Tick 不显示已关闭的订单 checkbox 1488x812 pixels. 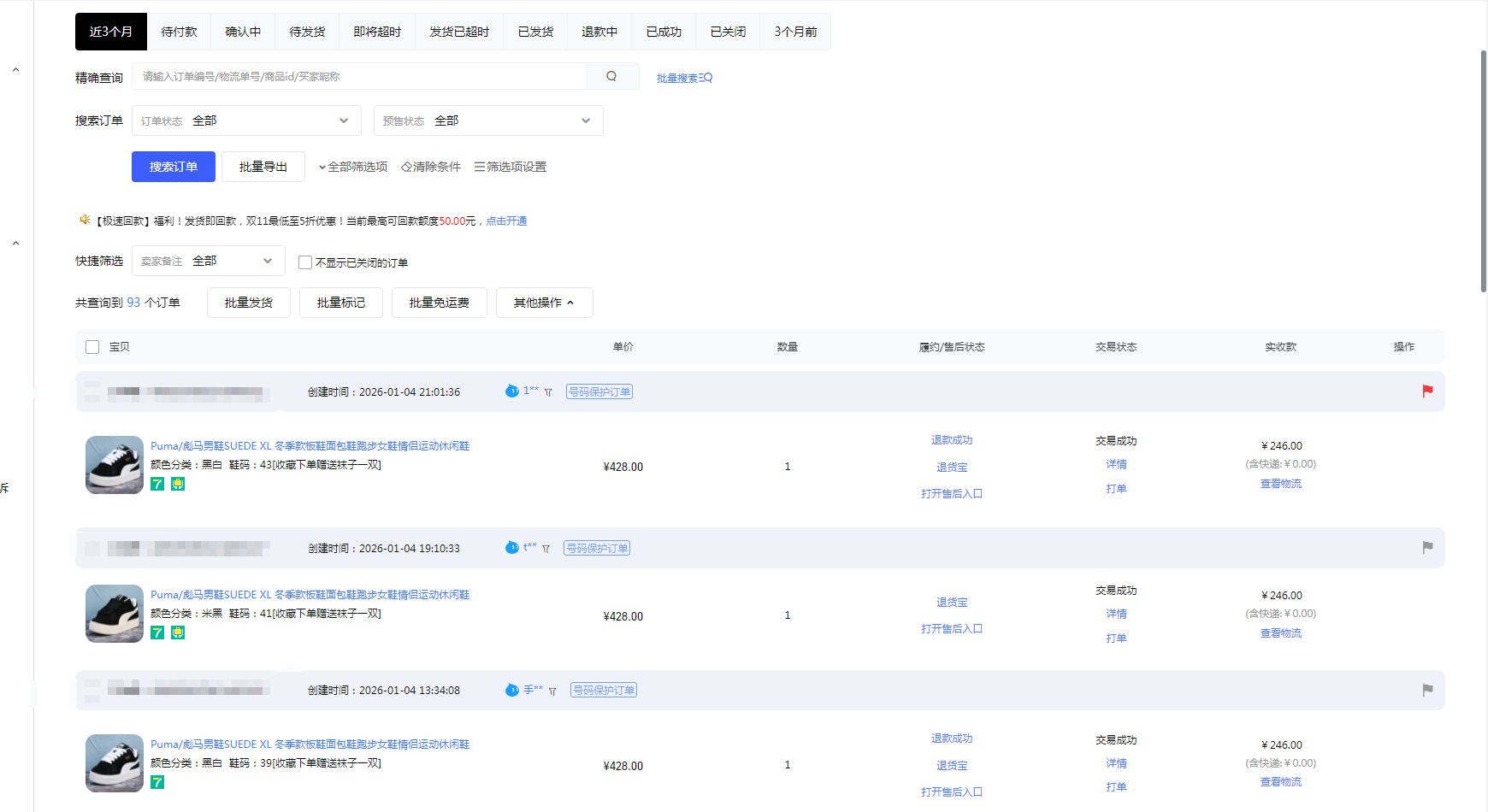point(305,262)
